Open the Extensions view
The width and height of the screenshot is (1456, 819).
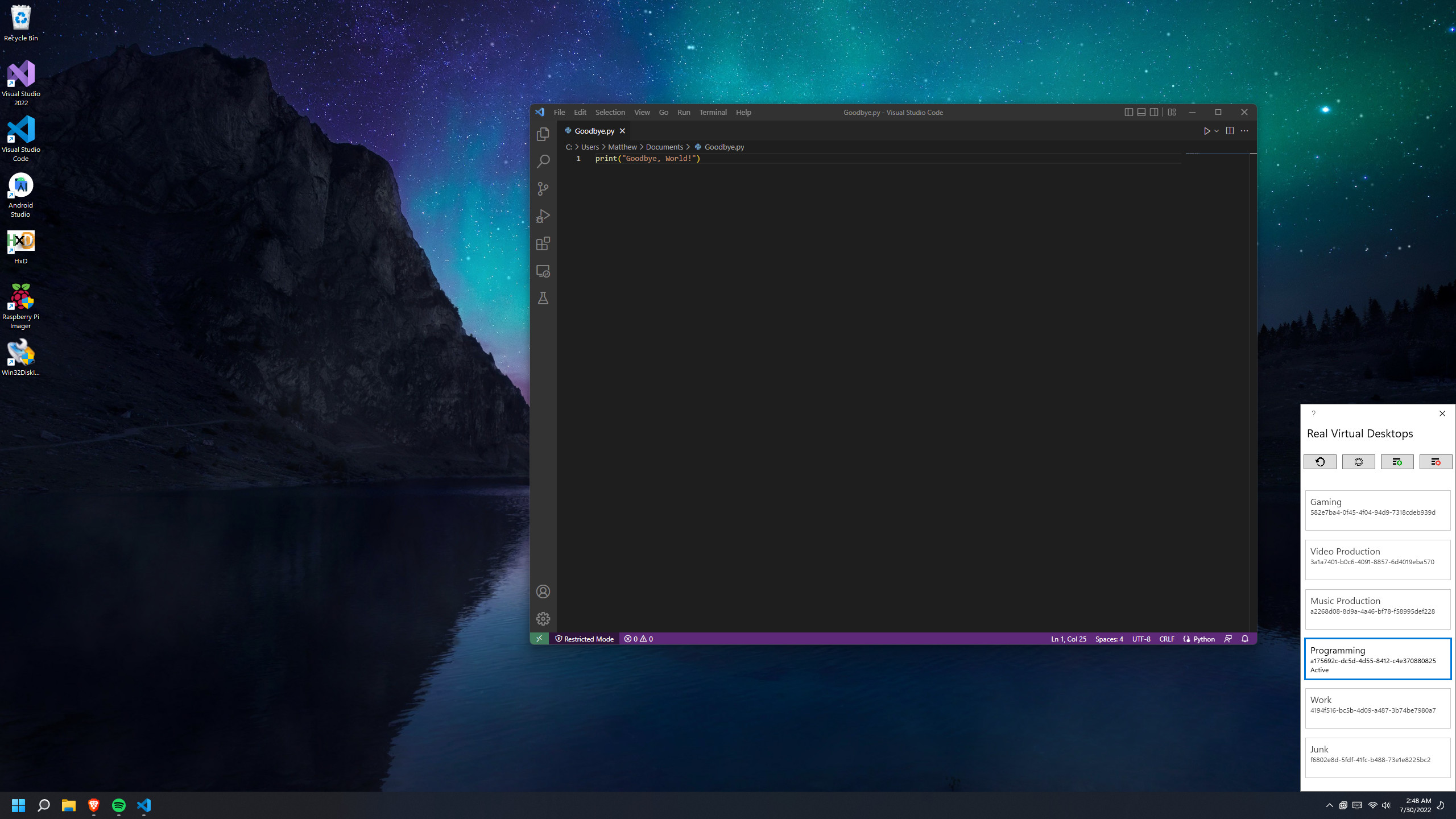pos(543,243)
